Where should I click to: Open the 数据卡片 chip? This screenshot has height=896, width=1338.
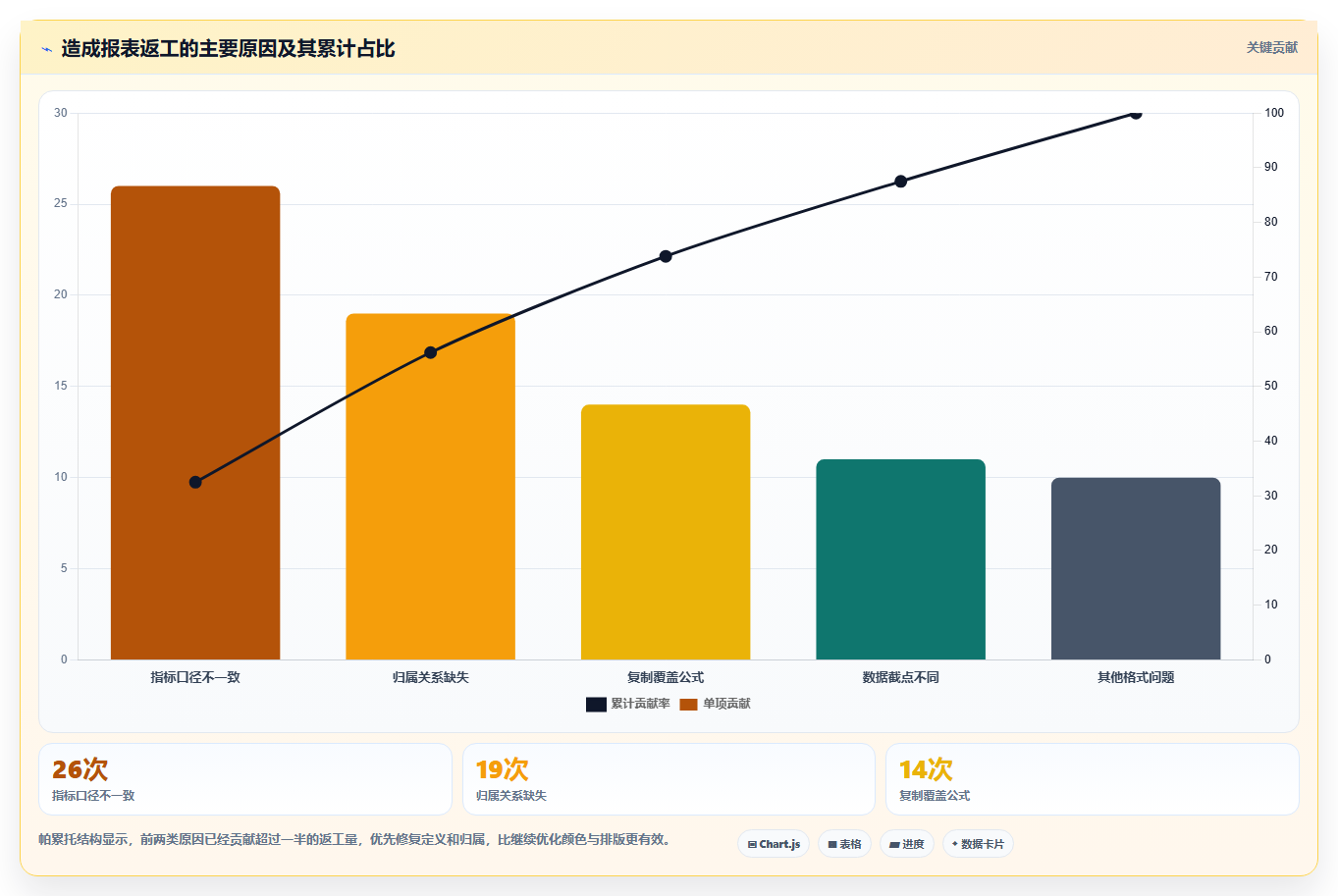tap(978, 844)
